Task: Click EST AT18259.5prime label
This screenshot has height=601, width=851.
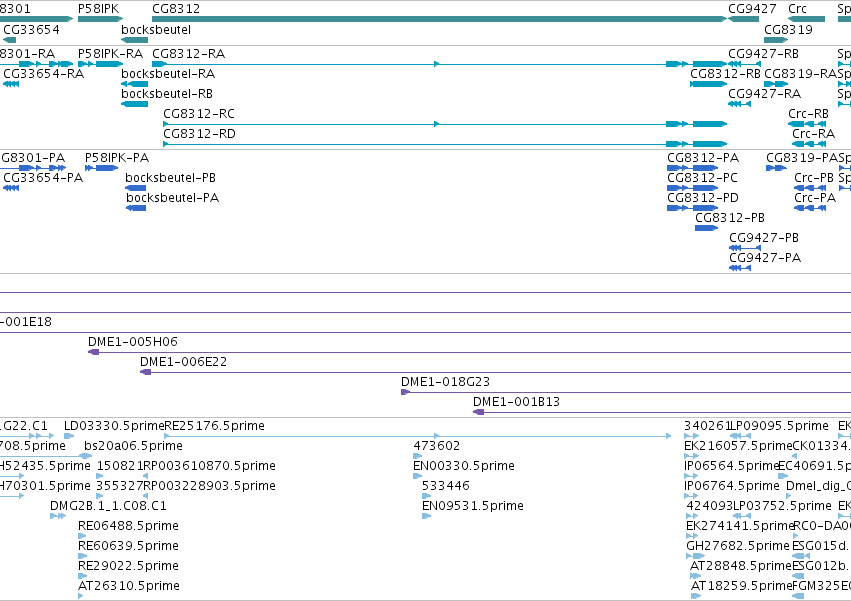Action: [741, 587]
